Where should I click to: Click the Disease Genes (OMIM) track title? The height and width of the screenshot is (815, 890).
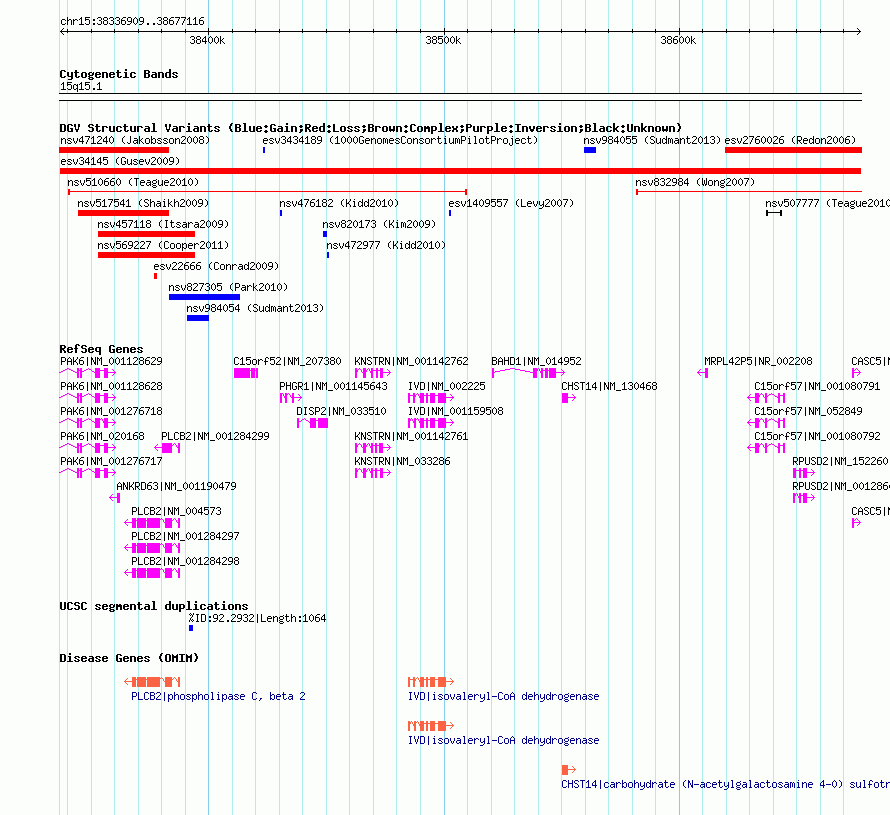[129, 658]
